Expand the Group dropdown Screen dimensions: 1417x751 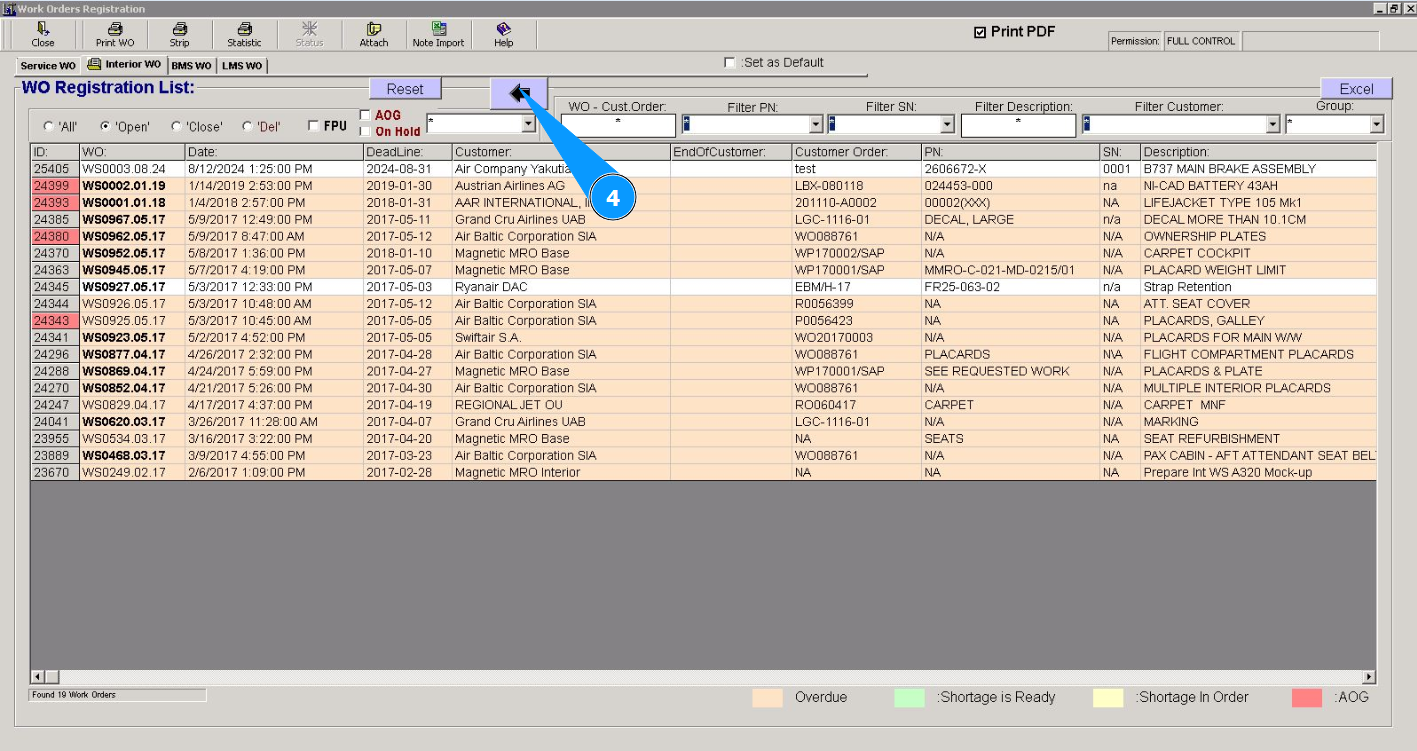[1377, 125]
